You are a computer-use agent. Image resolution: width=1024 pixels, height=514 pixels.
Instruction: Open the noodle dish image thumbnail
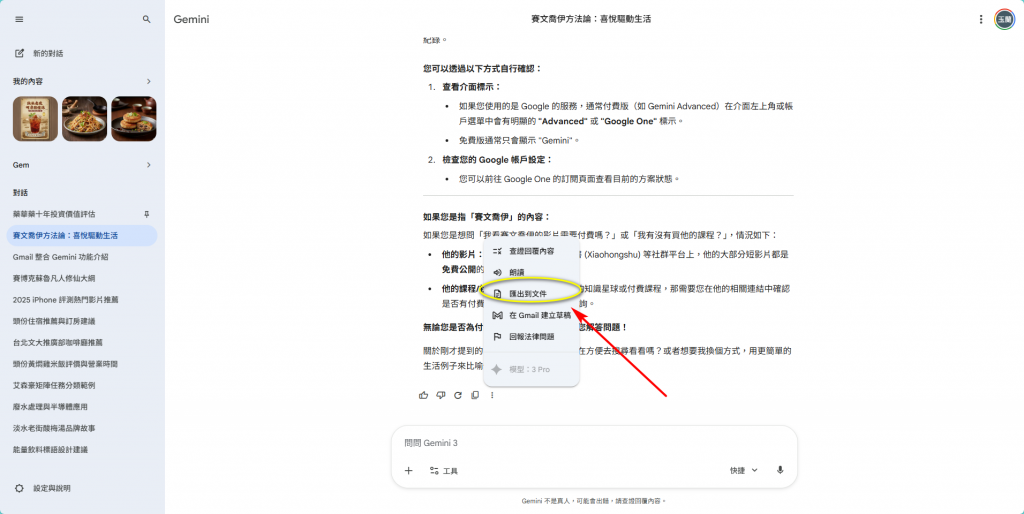pos(84,119)
